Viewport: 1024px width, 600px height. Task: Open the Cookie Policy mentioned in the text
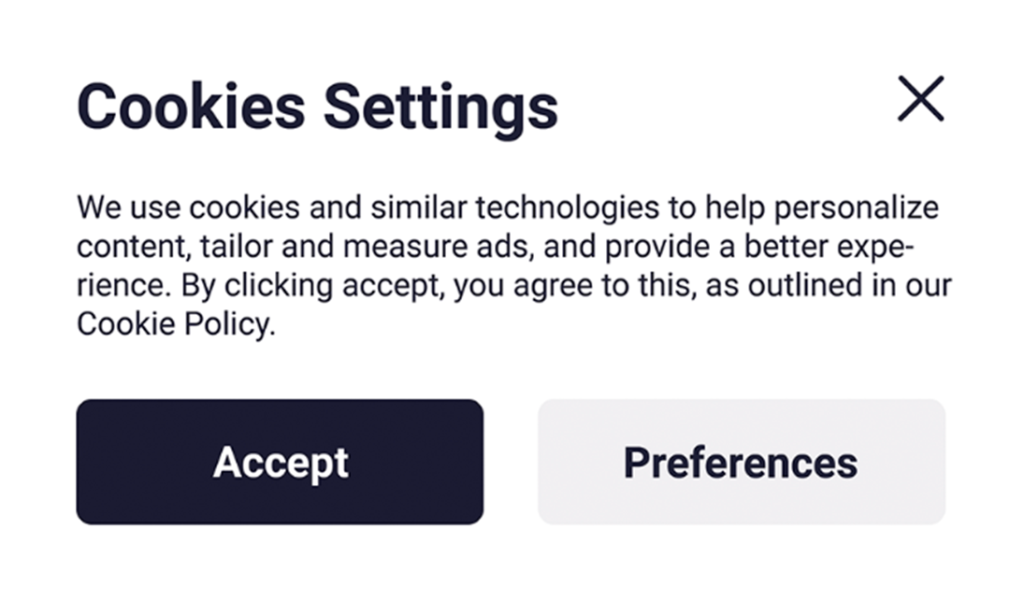click(x=173, y=325)
